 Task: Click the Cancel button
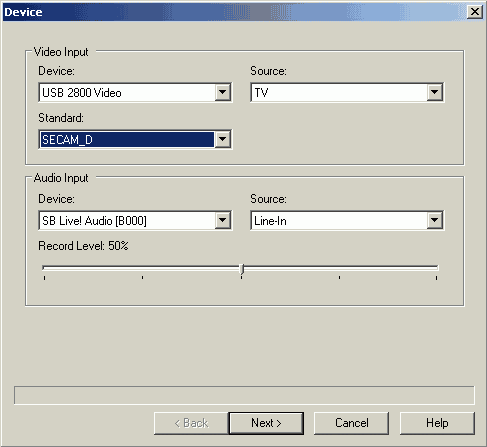click(x=351, y=423)
